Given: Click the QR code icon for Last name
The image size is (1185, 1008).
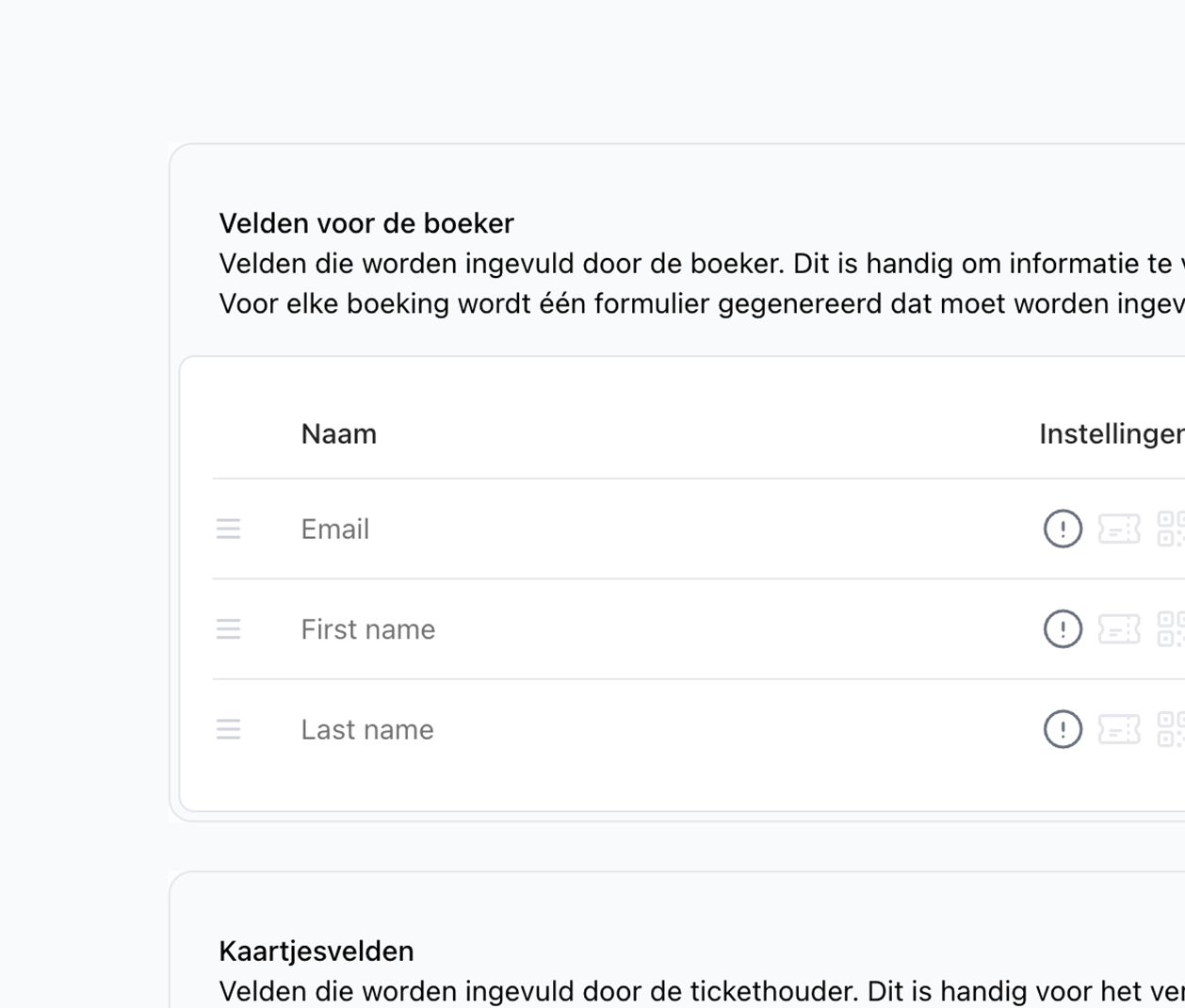Looking at the screenshot, I should pos(1171,729).
